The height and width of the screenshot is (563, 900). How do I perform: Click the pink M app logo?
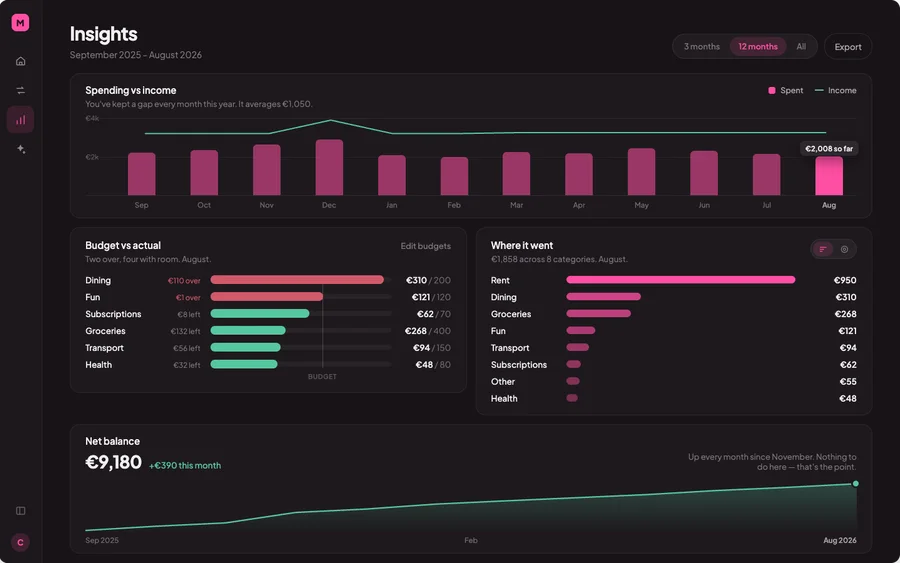click(x=20, y=22)
